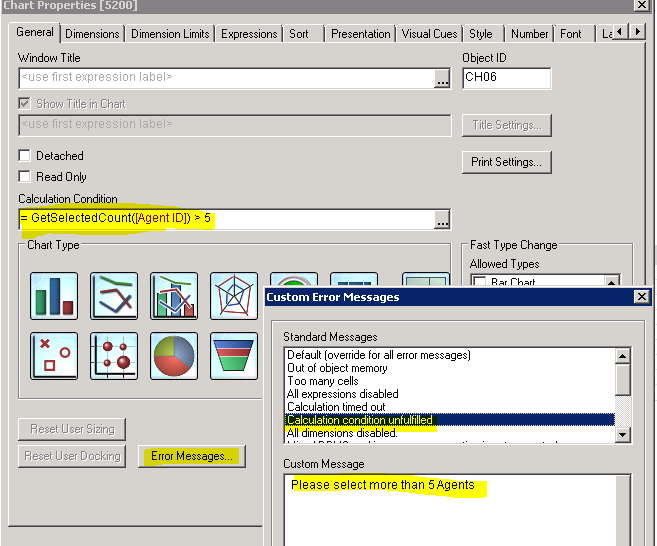Image resolution: width=657 pixels, height=546 pixels.
Task: Select 'Calculation timed out' message
Action: coord(336,407)
